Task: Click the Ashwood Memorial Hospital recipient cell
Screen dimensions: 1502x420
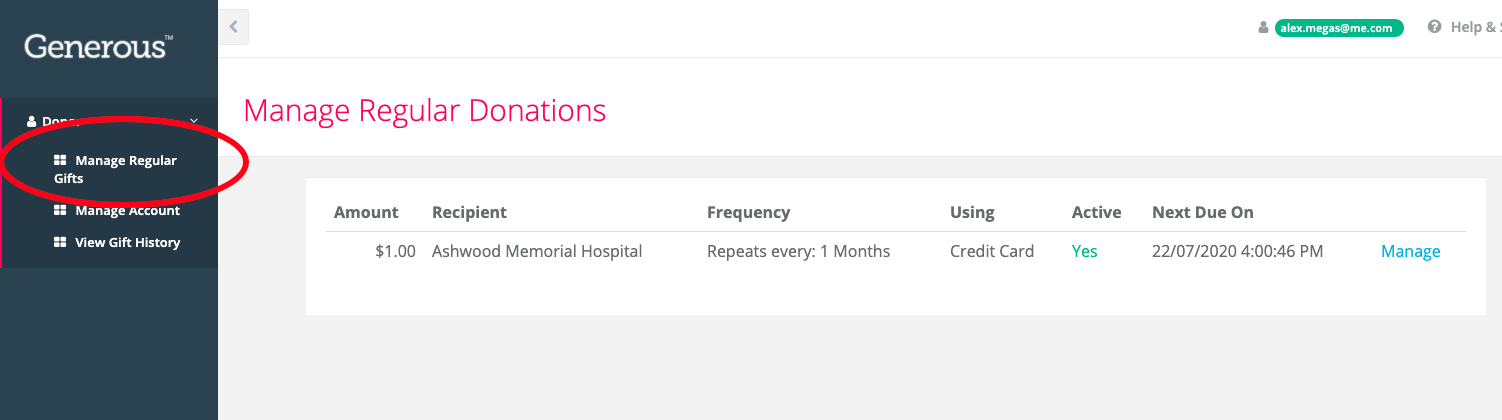Action: click(537, 251)
